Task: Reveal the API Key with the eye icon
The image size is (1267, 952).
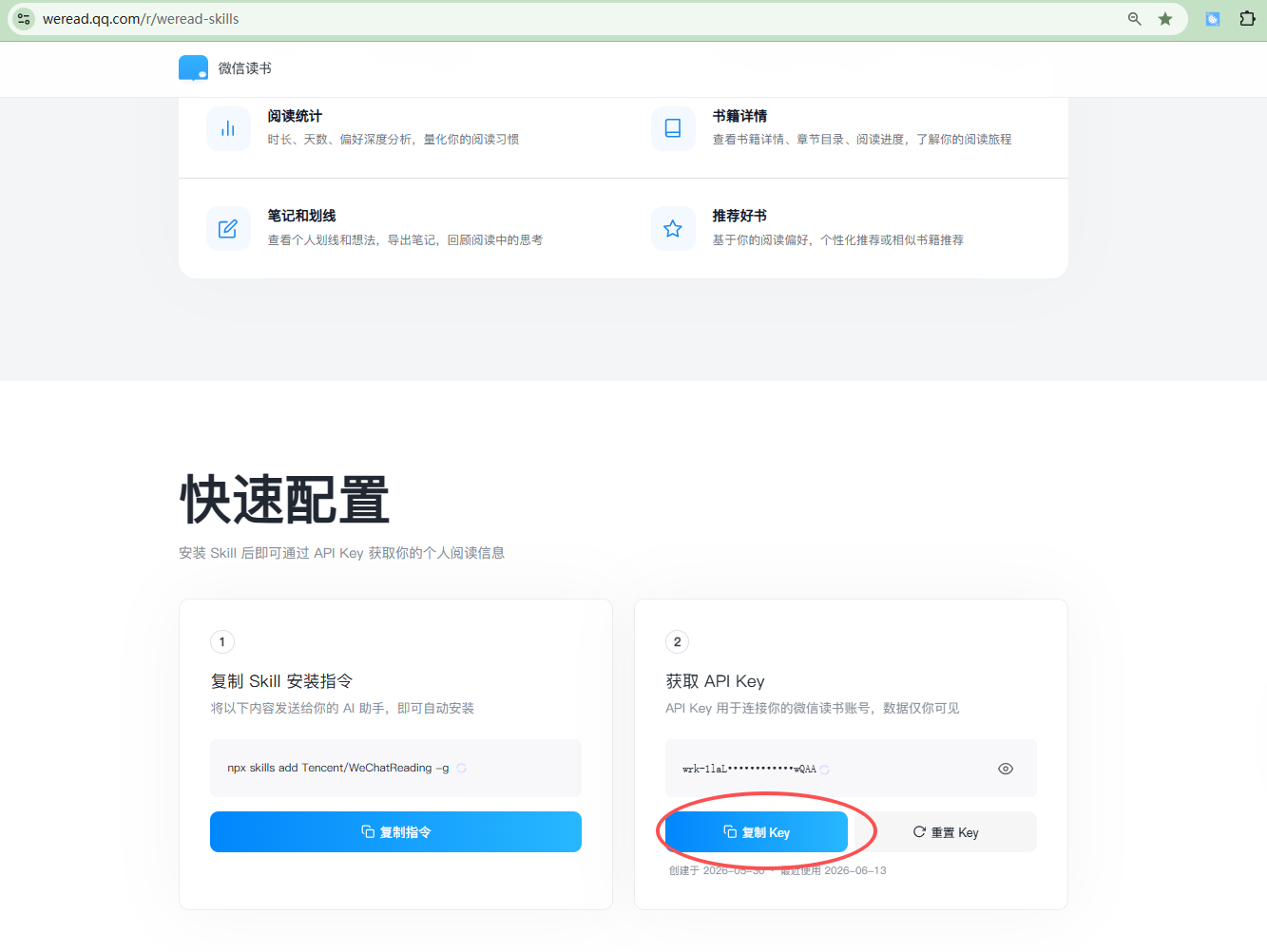Action: click(1006, 769)
